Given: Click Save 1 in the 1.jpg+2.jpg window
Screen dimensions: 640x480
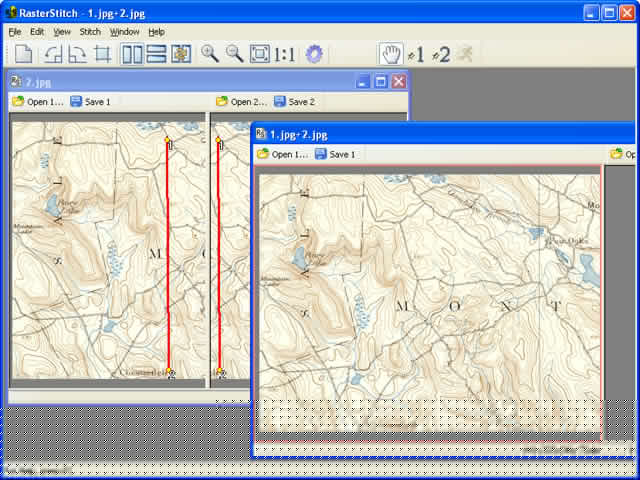Looking at the screenshot, I should click(x=335, y=154).
